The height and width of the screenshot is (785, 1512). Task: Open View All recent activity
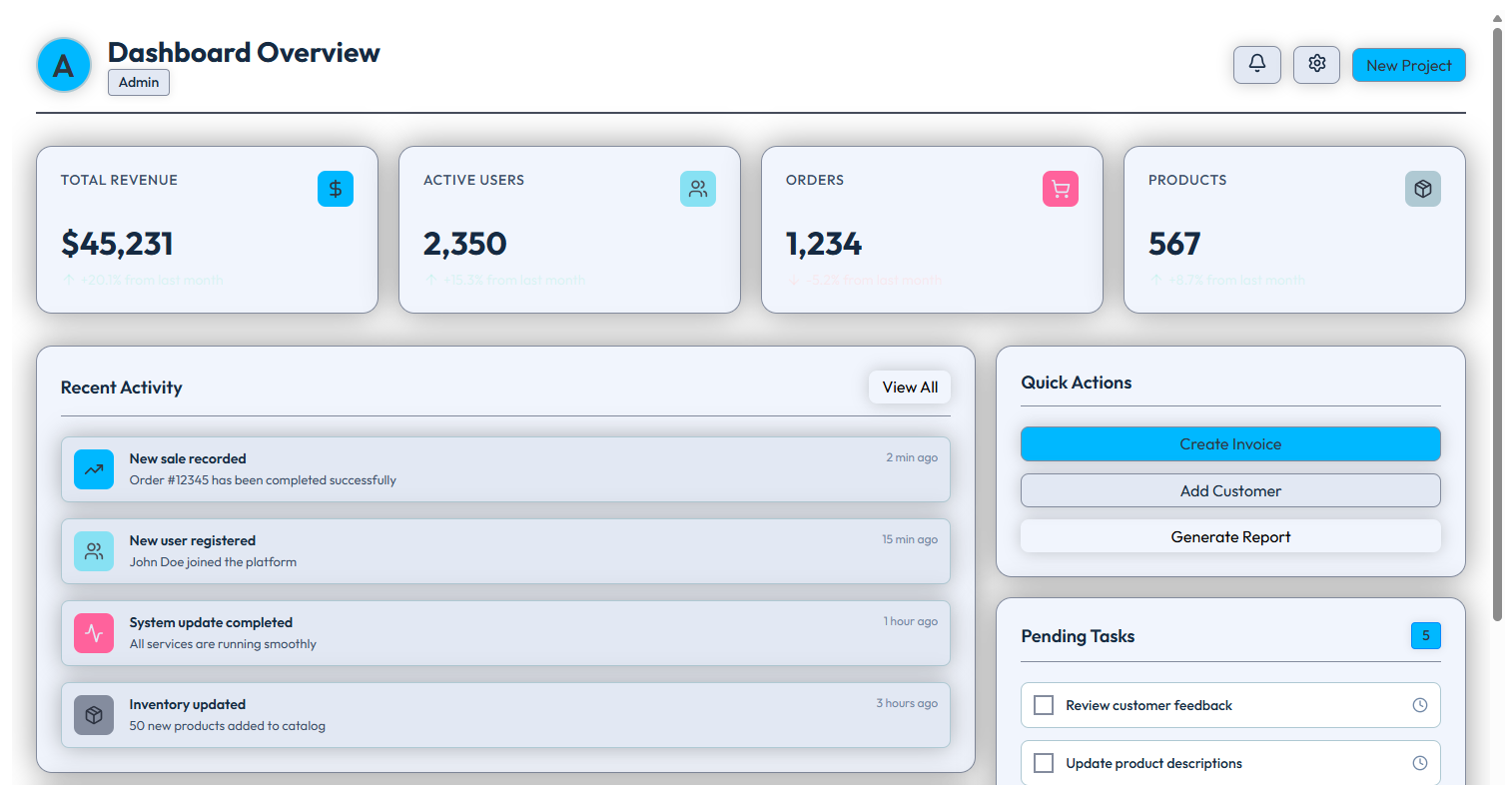pos(910,388)
